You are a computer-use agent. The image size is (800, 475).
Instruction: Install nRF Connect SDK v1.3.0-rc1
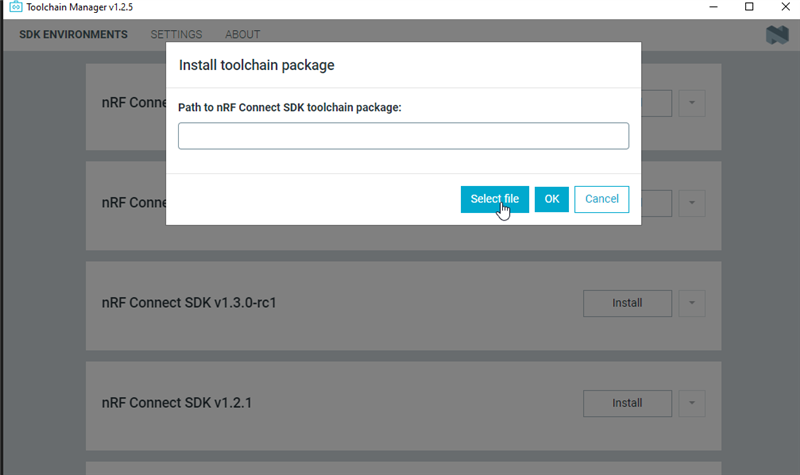(627, 303)
